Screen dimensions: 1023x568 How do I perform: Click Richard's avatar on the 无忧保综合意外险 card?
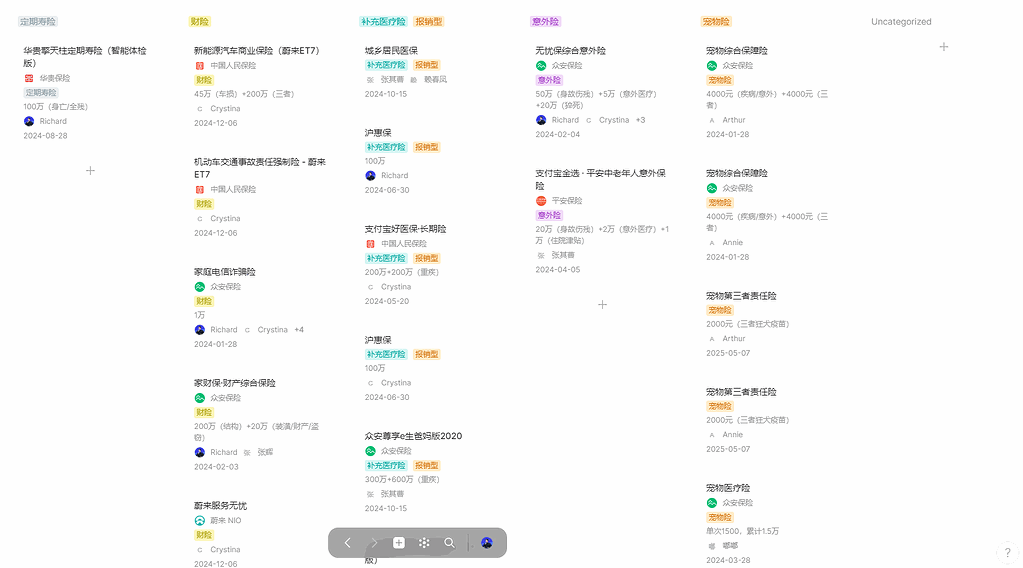coord(541,120)
